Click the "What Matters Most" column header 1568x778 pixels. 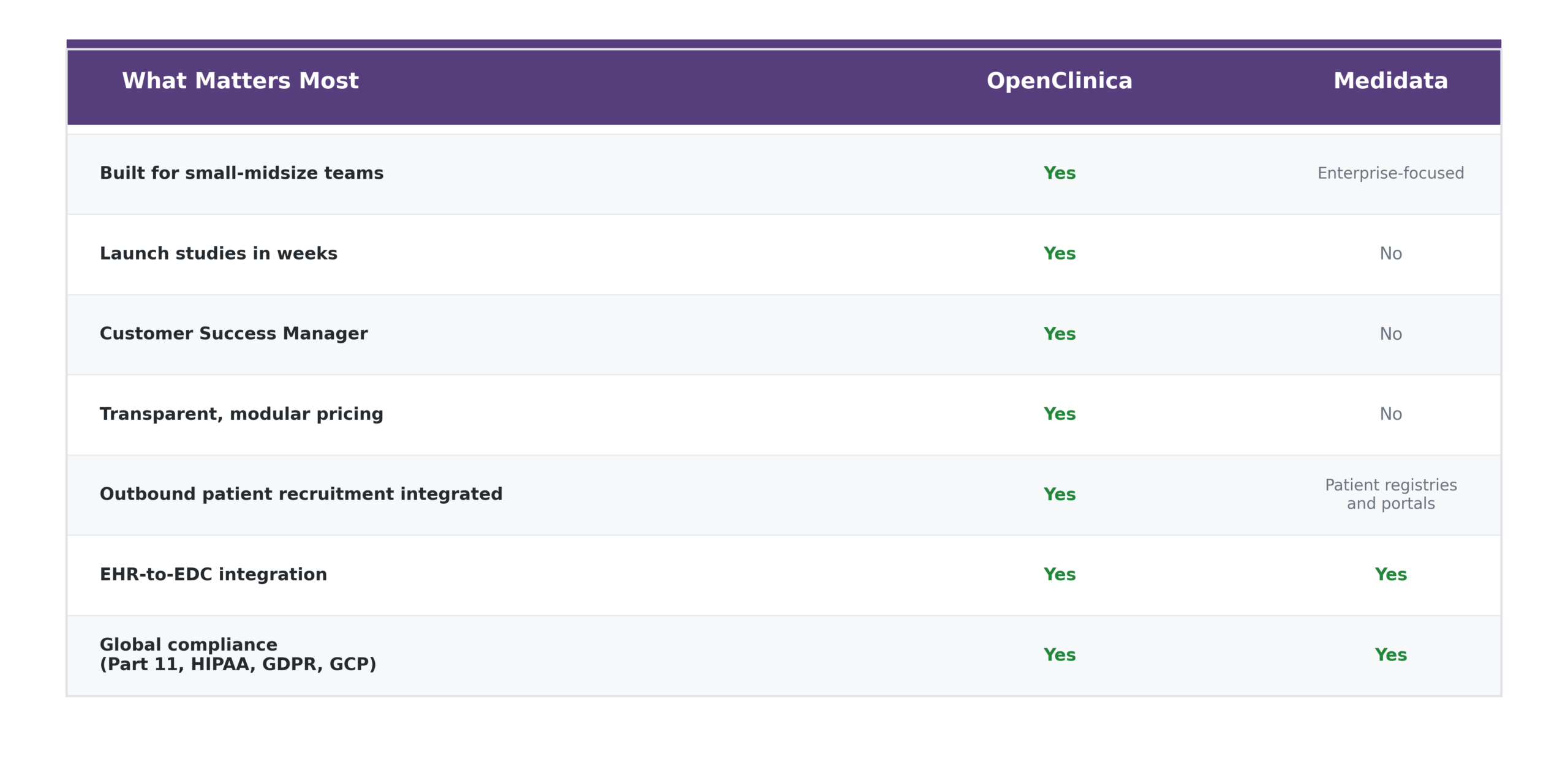pos(240,81)
